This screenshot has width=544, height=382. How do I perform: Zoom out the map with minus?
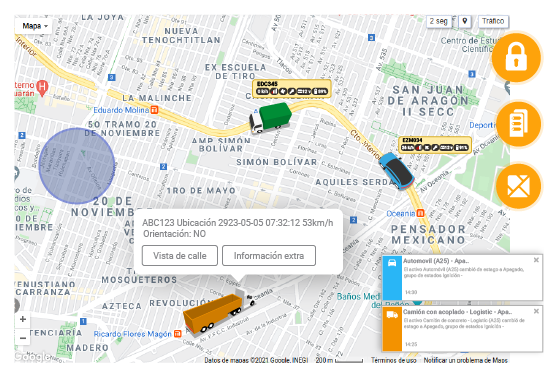click(23, 338)
